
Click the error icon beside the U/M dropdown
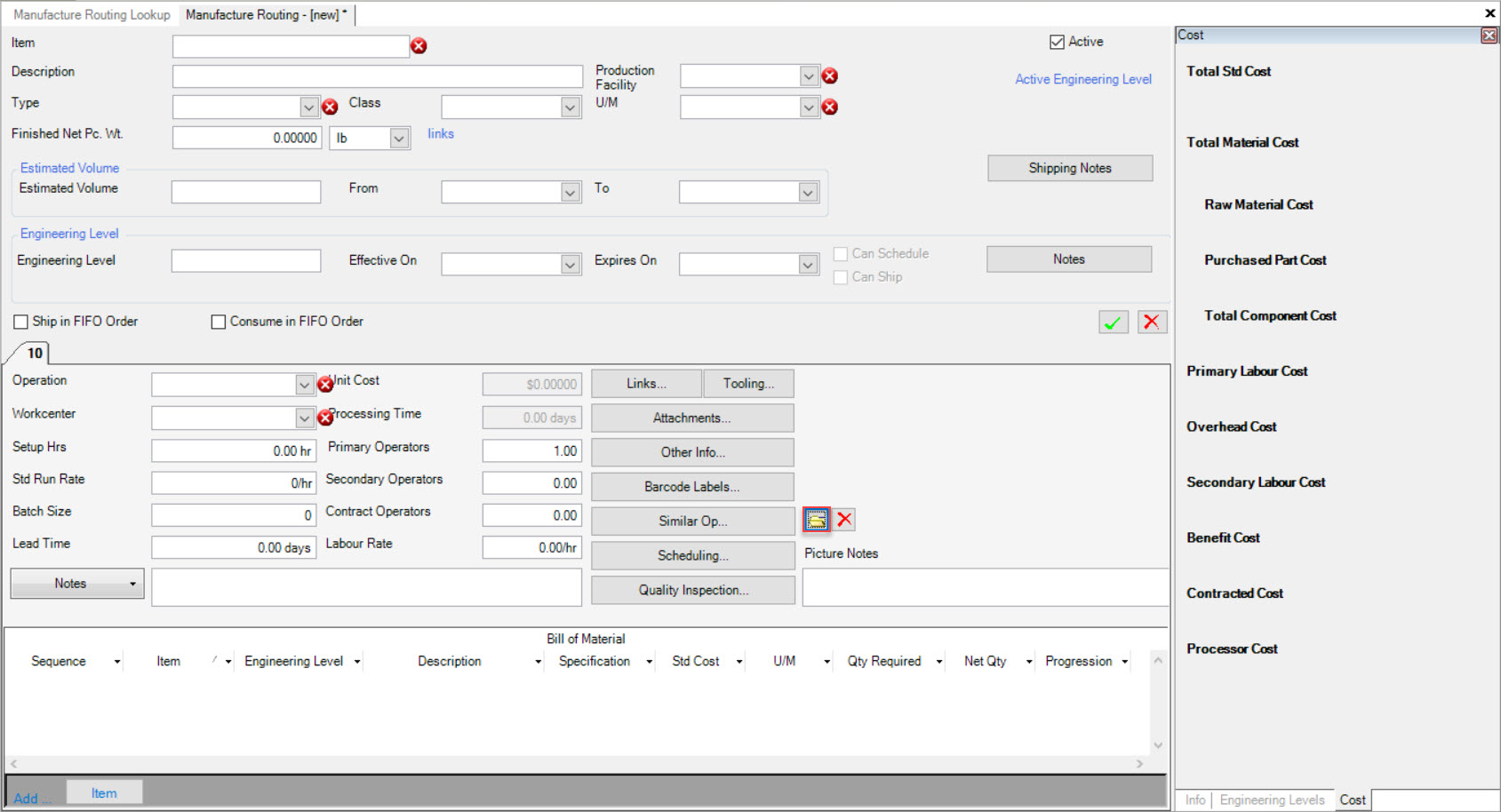point(830,107)
